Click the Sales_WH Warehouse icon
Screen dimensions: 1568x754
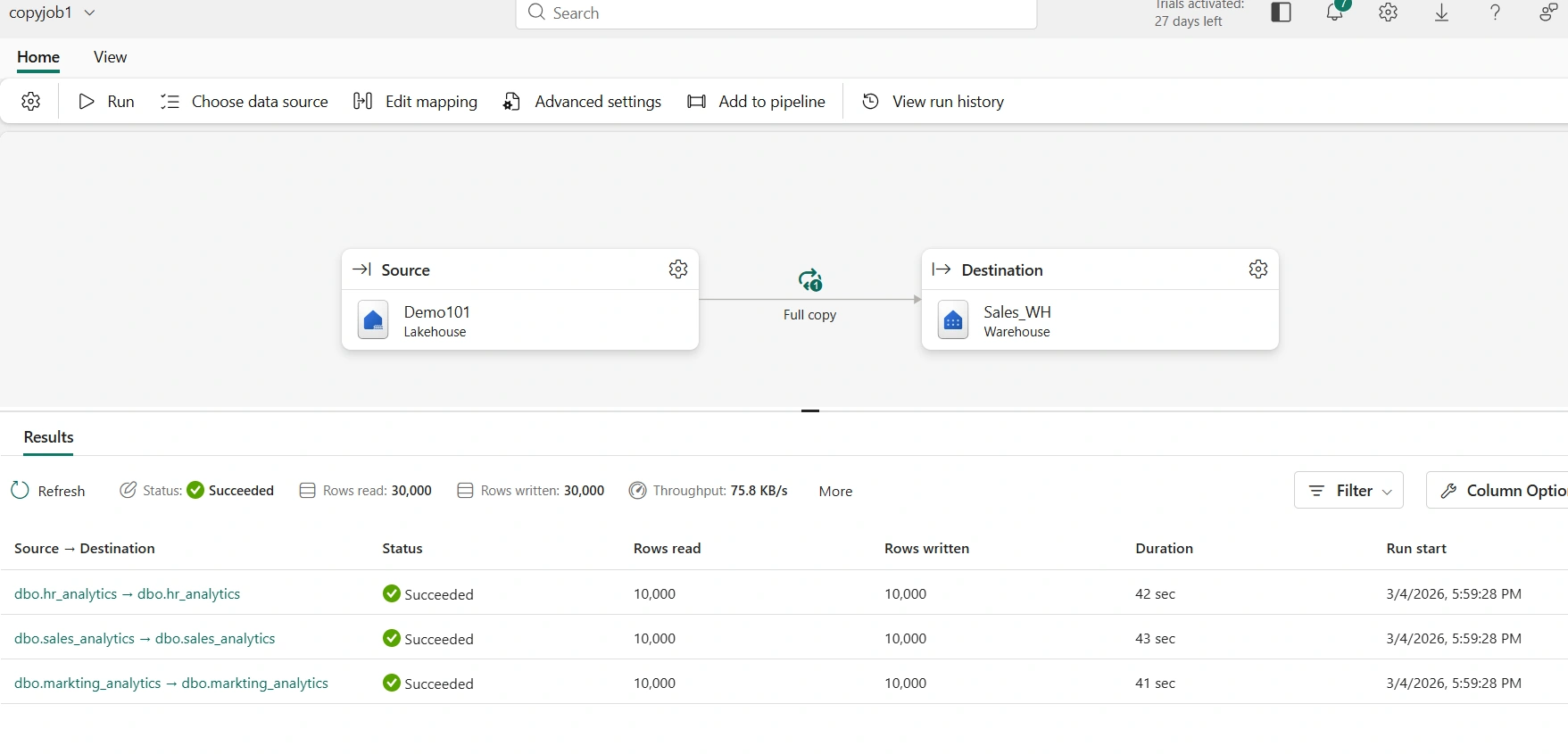pyautogui.click(x=953, y=320)
